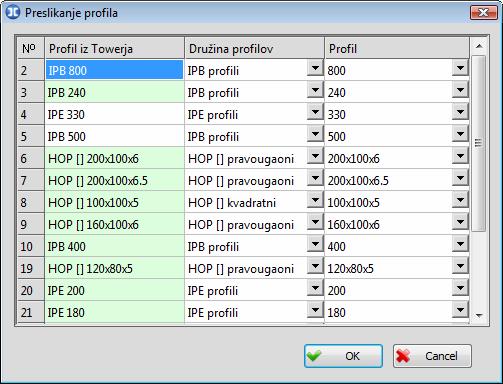Dismiss the dialog with the Cancel button
The height and width of the screenshot is (384, 503).
coord(432,356)
